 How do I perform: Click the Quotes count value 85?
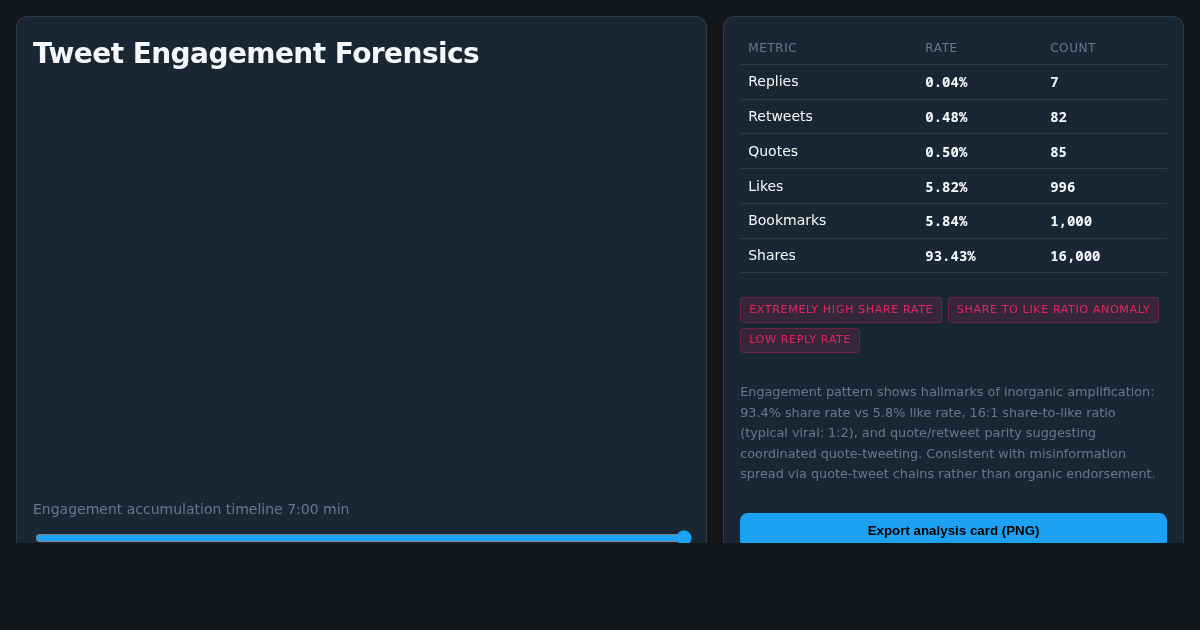click(x=1058, y=152)
